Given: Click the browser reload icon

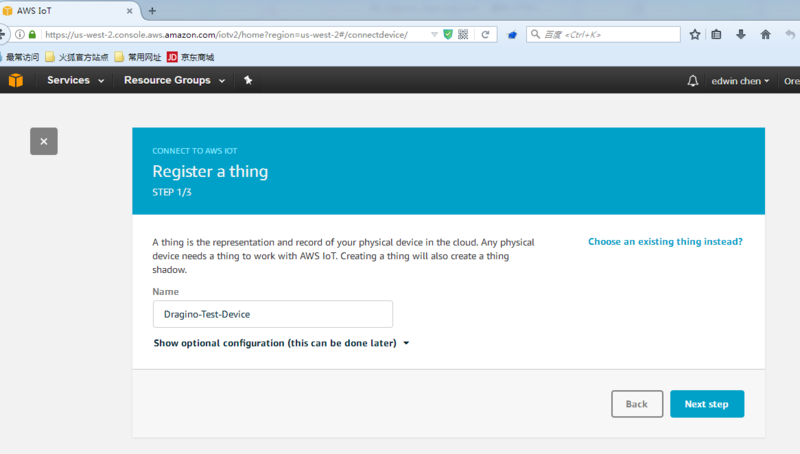Looking at the screenshot, I should pos(485,35).
